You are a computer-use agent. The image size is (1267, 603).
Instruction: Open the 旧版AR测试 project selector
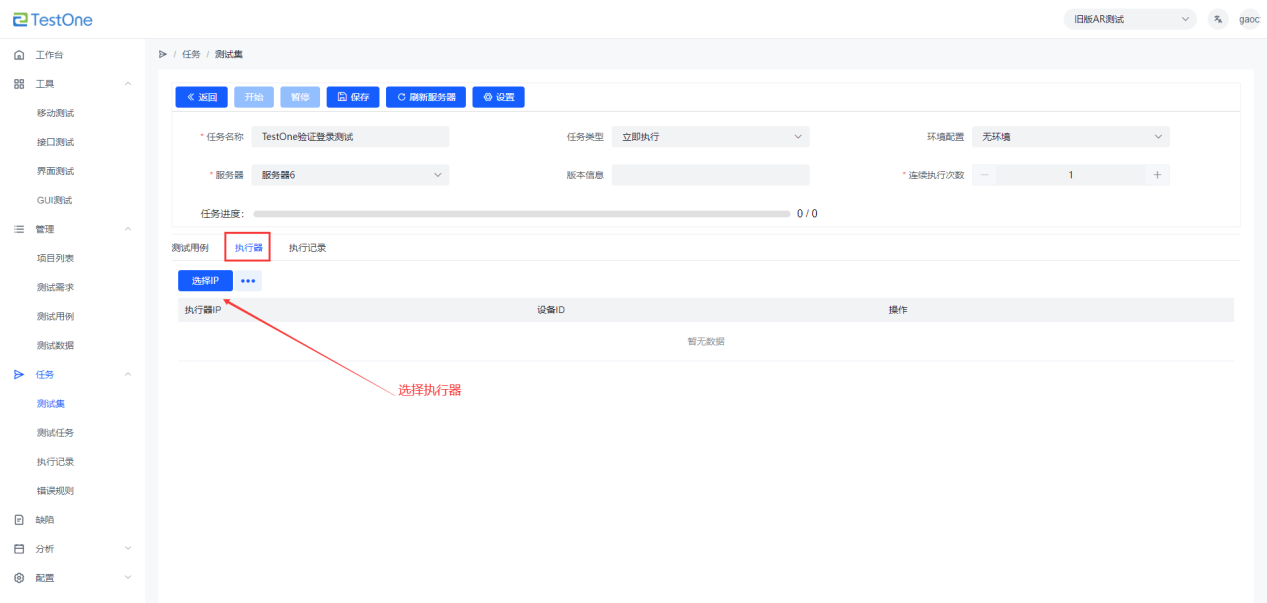[x=1129, y=19]
